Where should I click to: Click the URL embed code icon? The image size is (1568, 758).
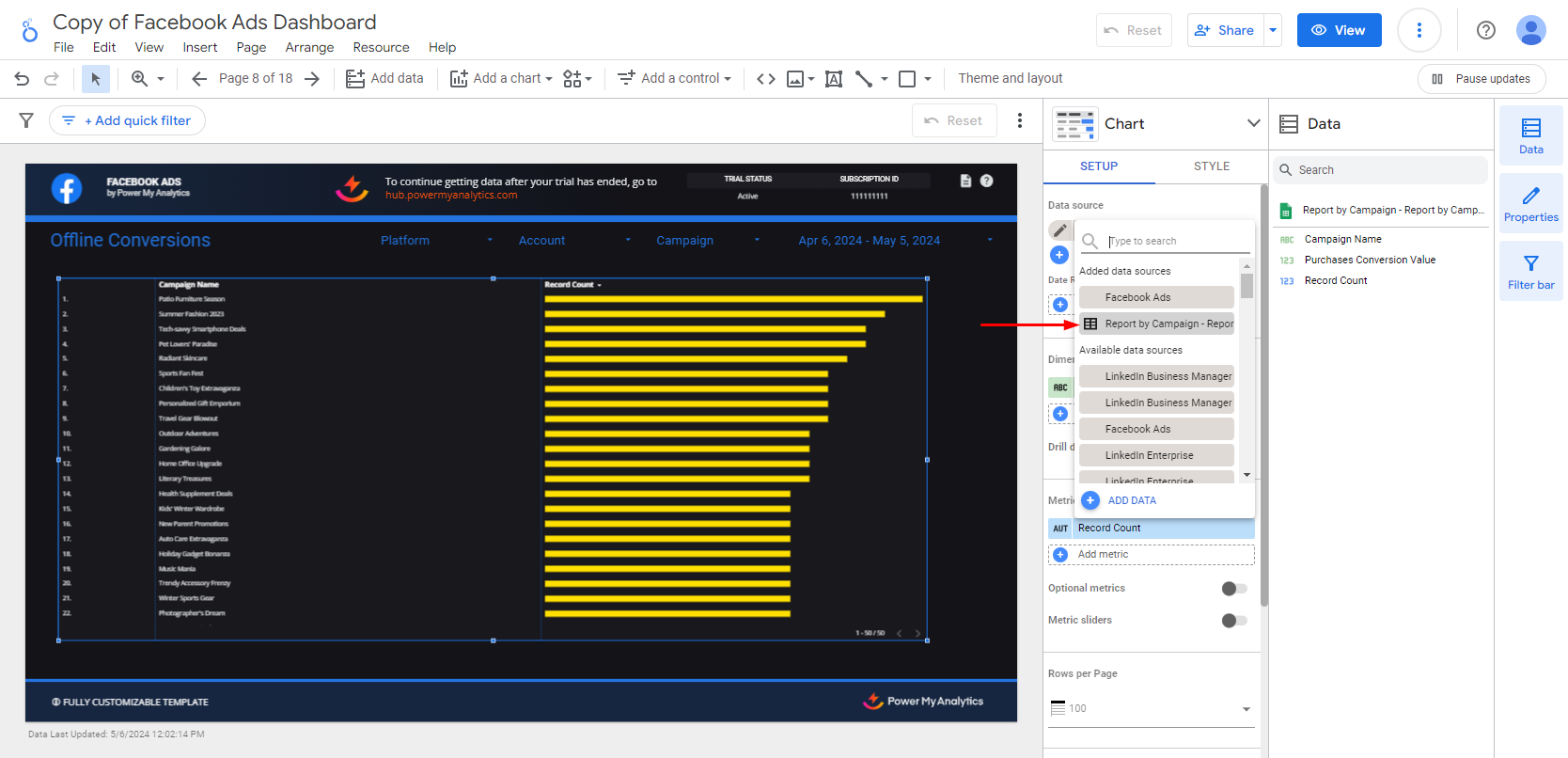[766, 79]
